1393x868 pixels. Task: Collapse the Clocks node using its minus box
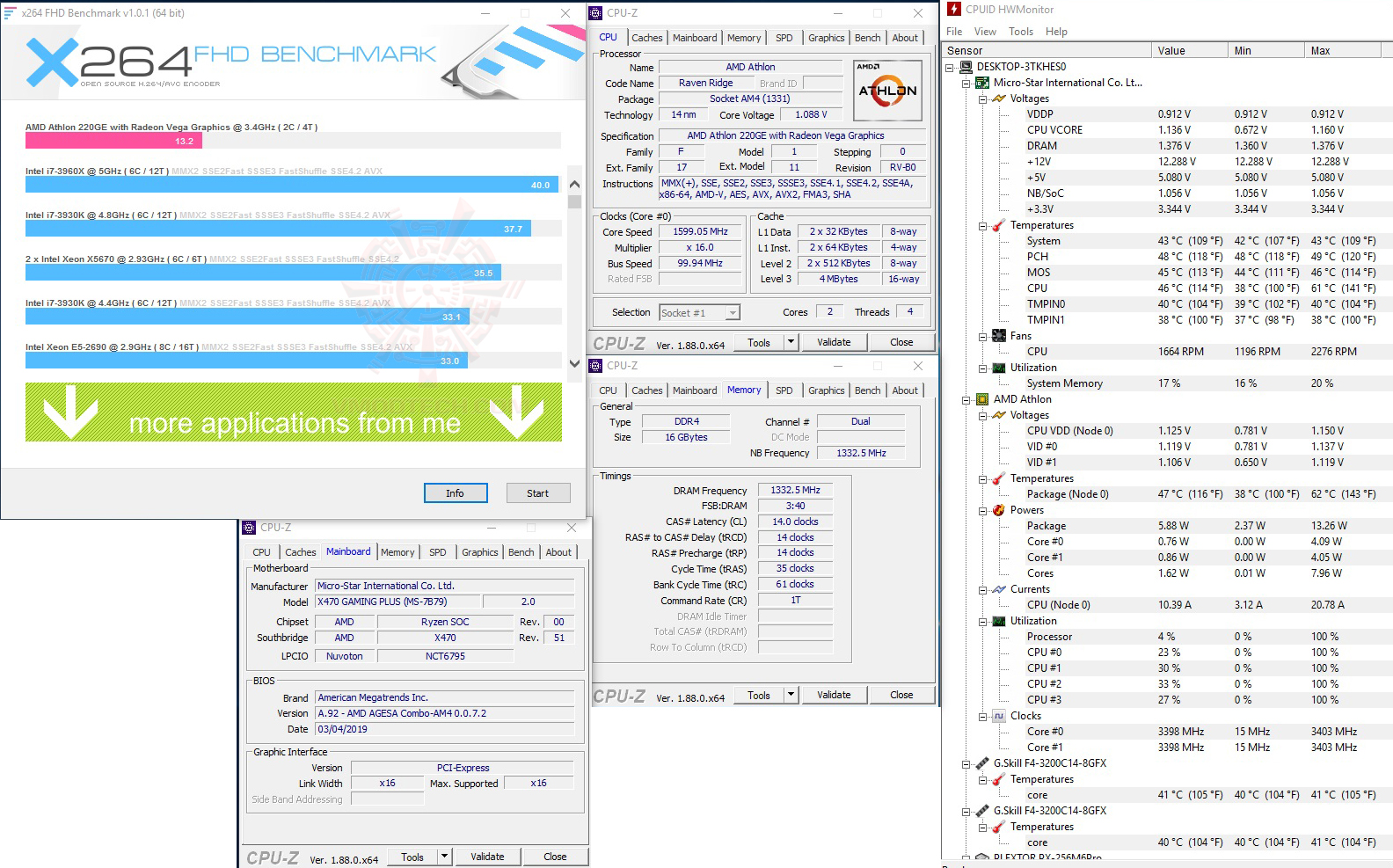click(983, 717)
